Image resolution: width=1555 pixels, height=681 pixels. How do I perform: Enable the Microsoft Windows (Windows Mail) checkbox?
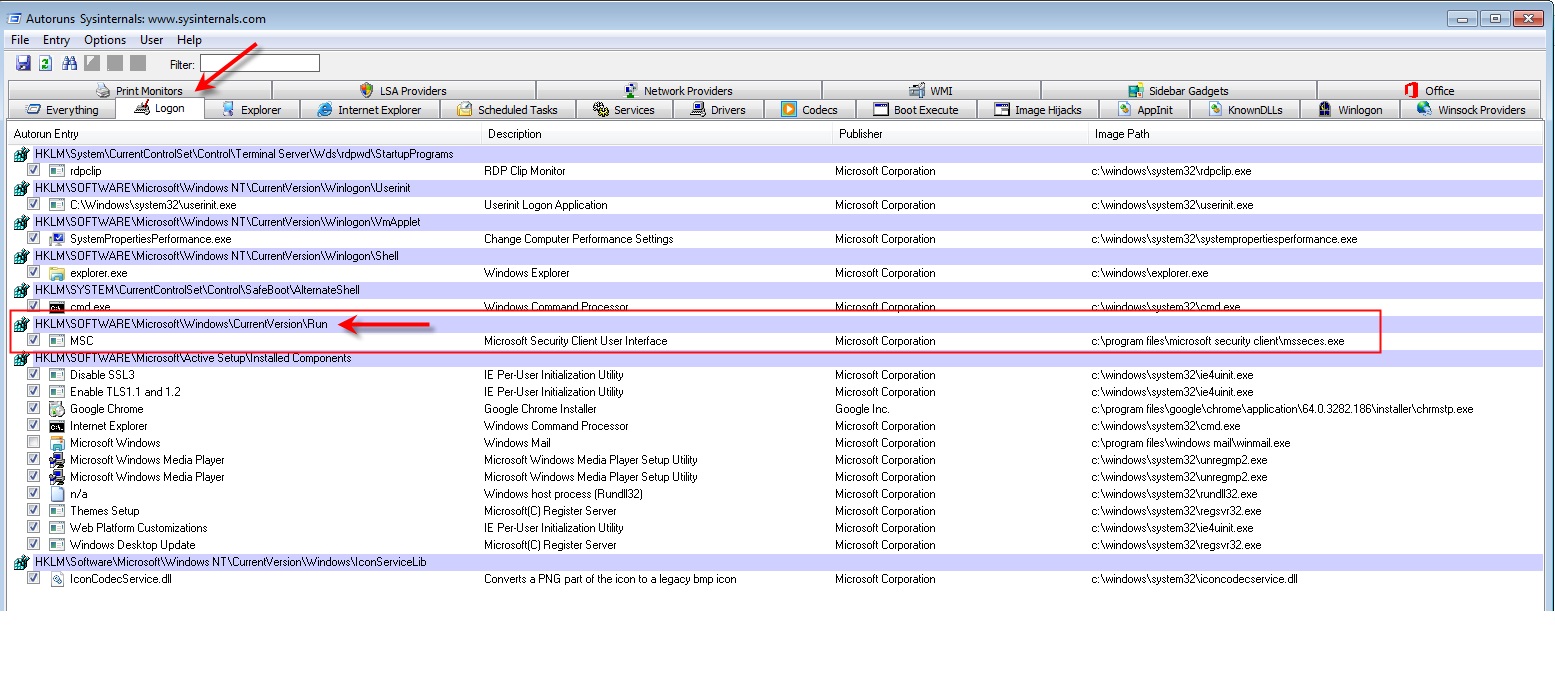point(34,443)
